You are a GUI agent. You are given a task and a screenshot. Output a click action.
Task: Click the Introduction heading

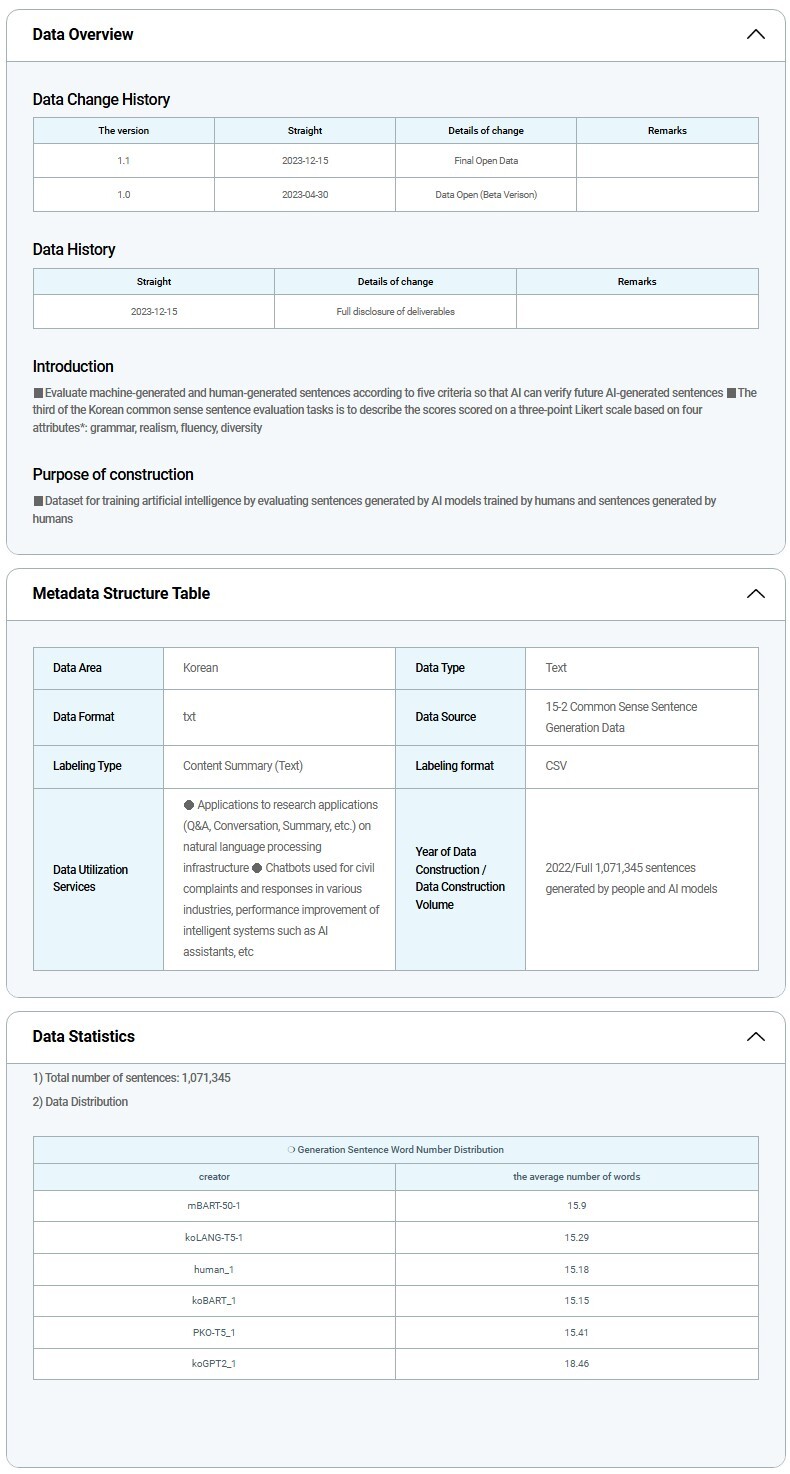(x=73, y=366)
